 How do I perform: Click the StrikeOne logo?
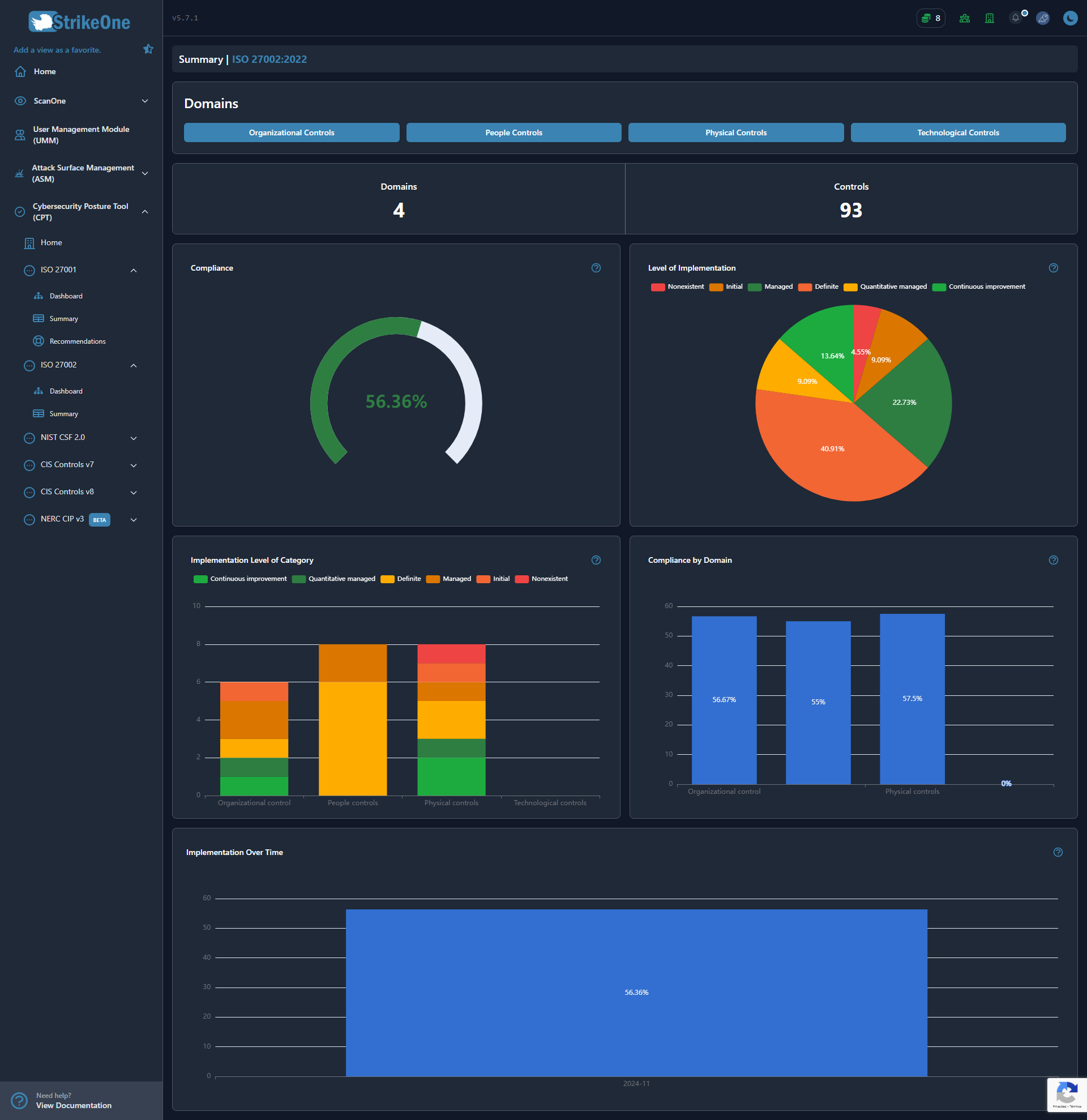79,22
